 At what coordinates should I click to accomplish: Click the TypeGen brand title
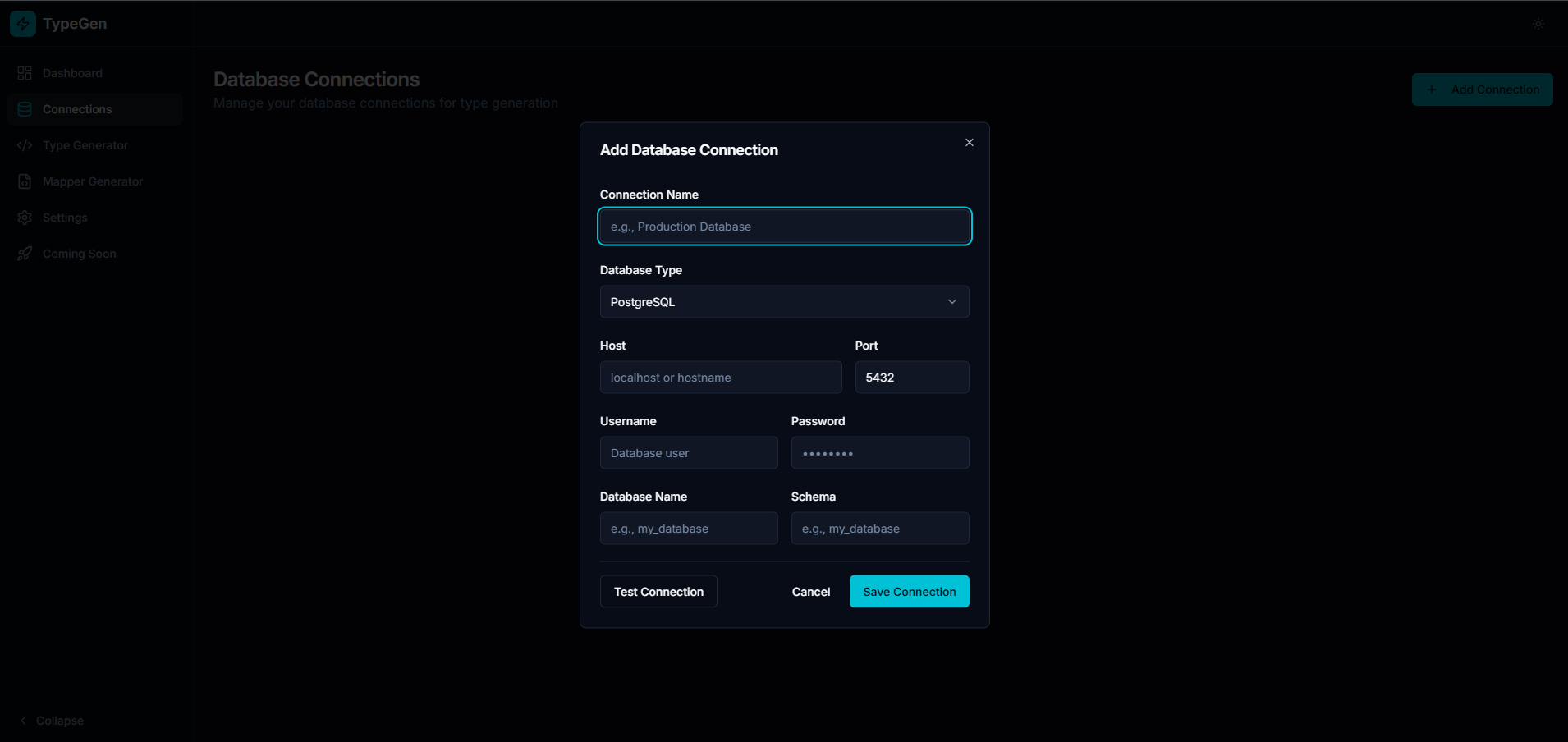tap(75, 24)
